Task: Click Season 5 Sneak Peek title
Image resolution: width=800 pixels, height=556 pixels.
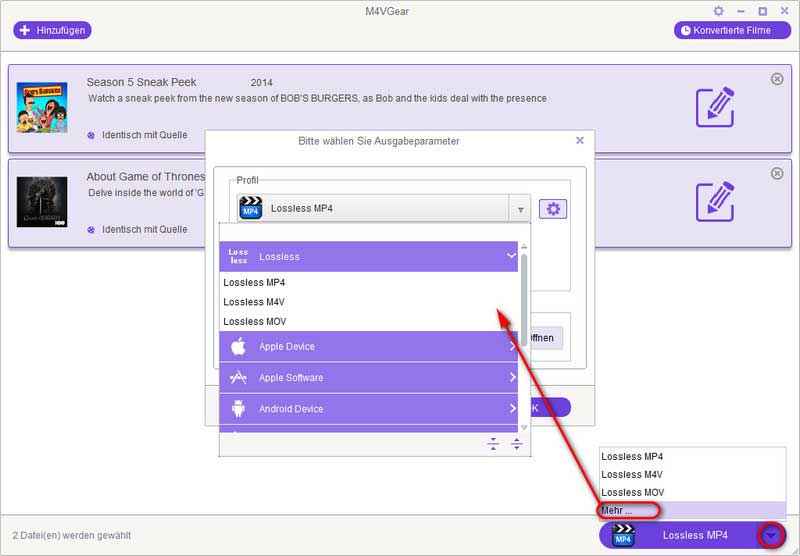Action: (141, 82)
